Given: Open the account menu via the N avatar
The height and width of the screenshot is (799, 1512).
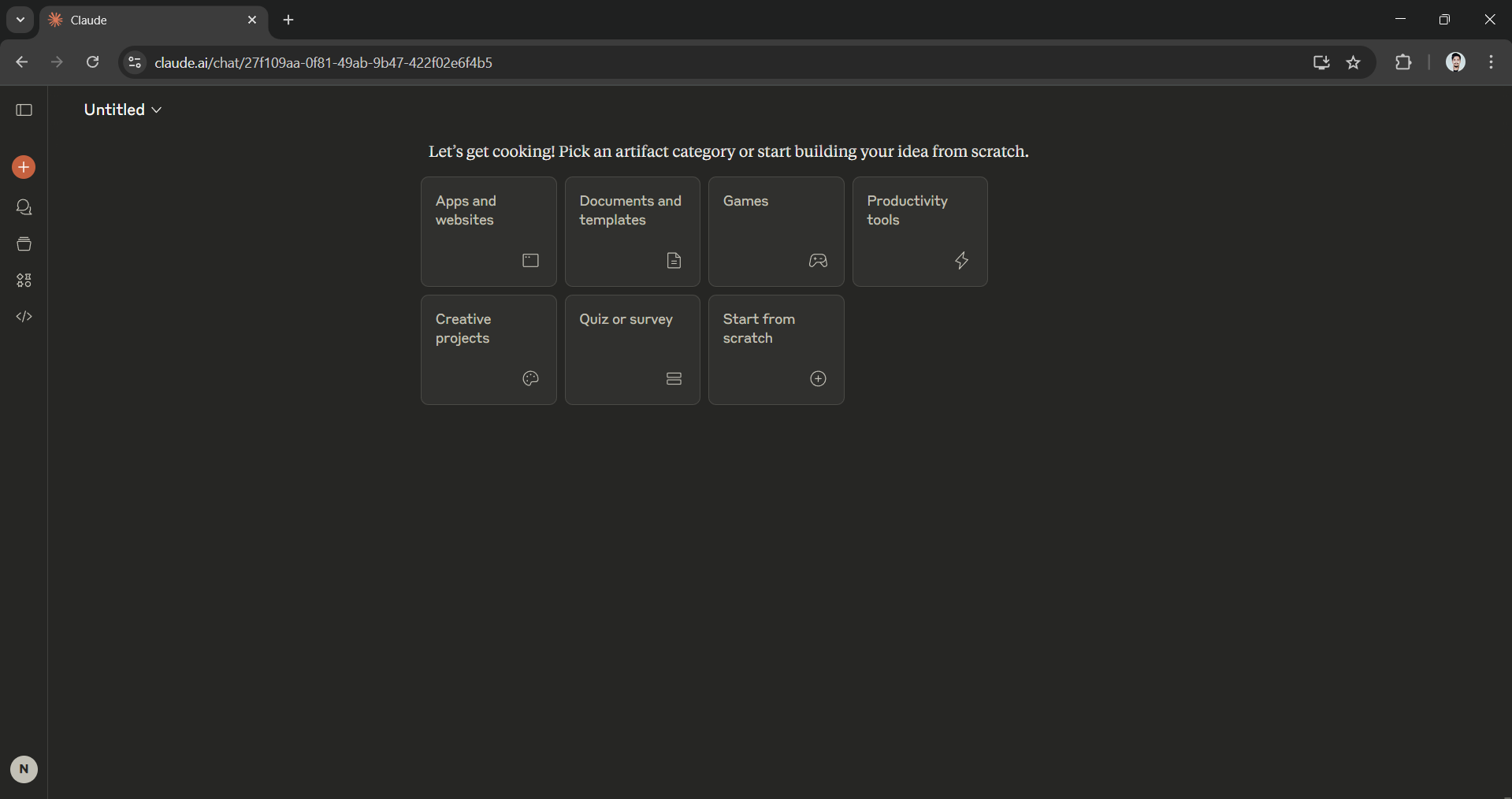Looking at the screenshot, I should tap(24, 769).
